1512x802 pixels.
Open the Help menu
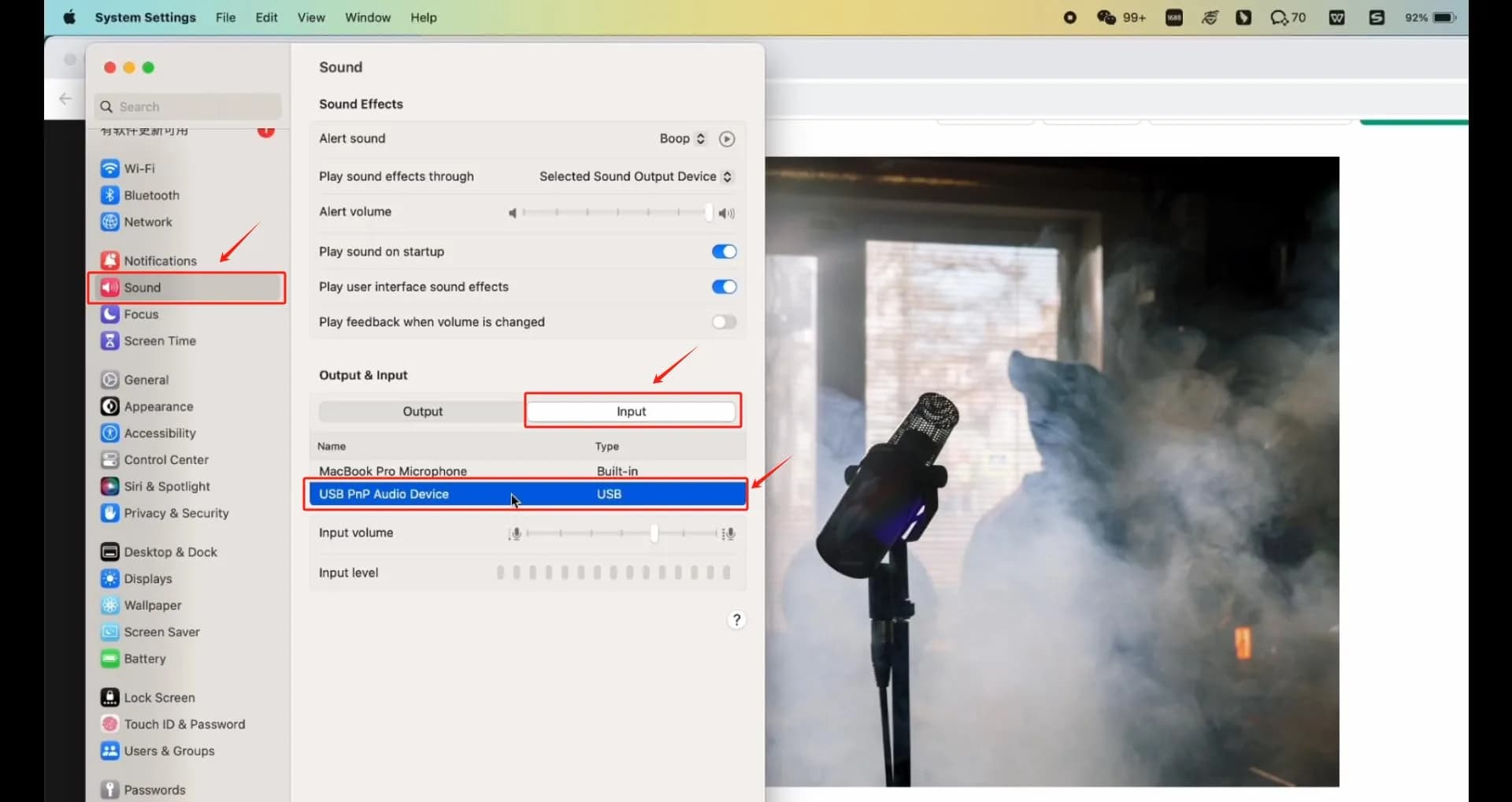(424, 17)
